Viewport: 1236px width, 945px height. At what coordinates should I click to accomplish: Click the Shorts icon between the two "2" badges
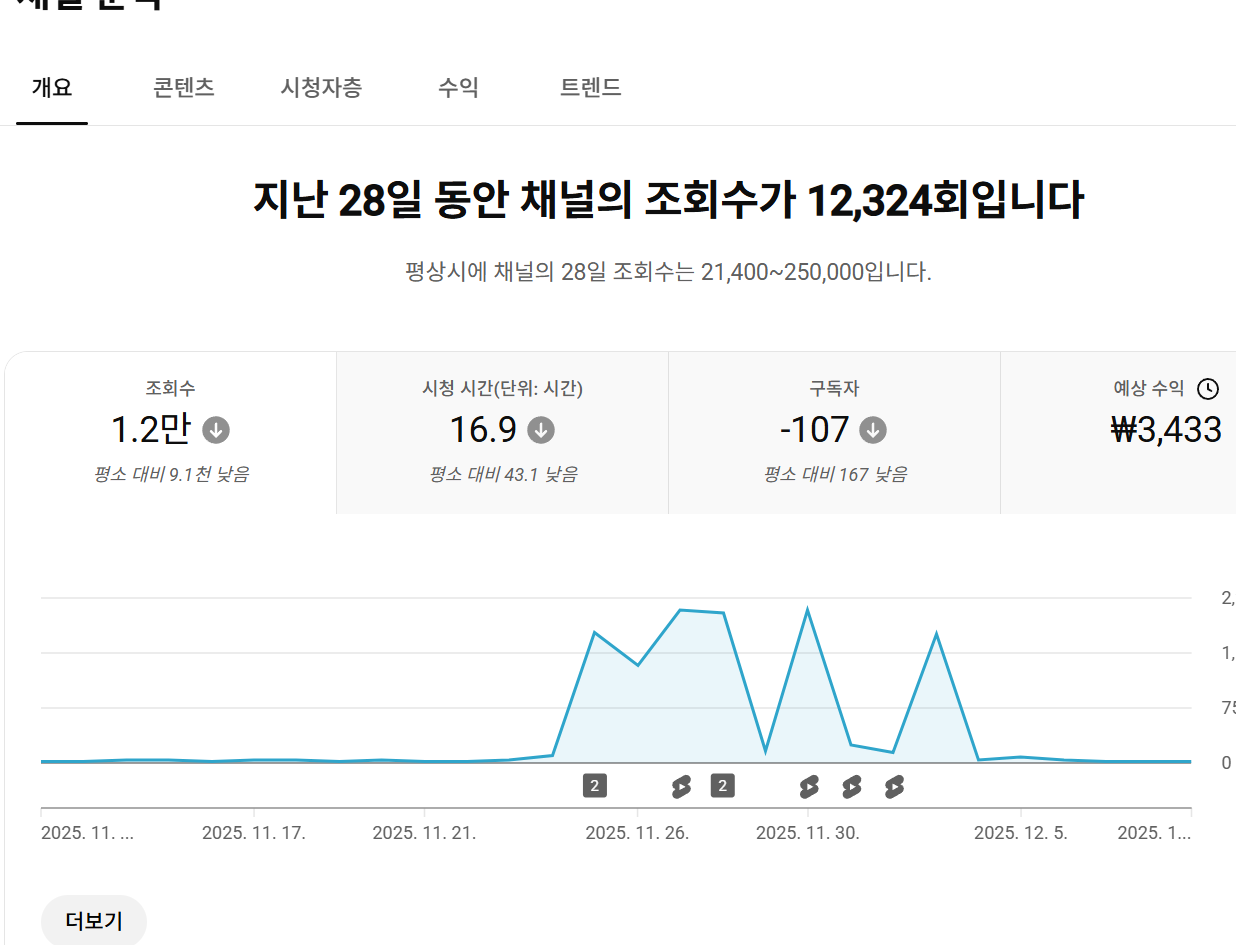681,787
